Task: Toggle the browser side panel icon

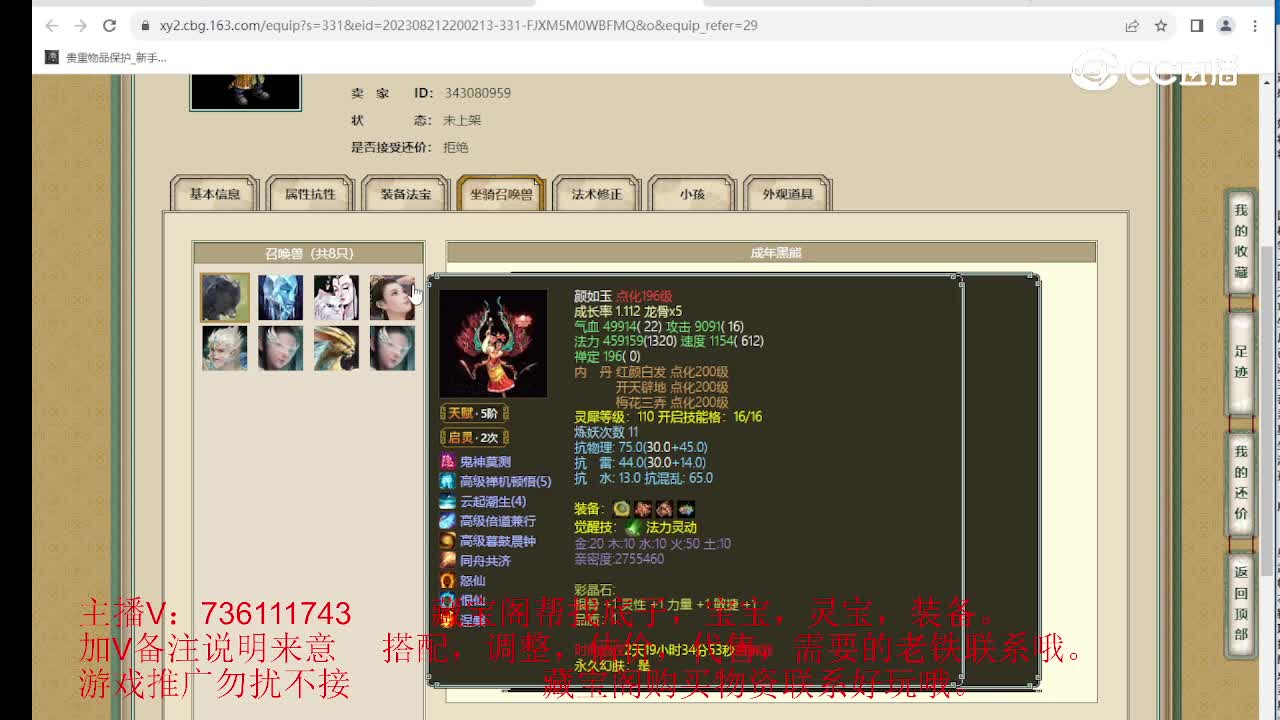Action: point(1196,26)
